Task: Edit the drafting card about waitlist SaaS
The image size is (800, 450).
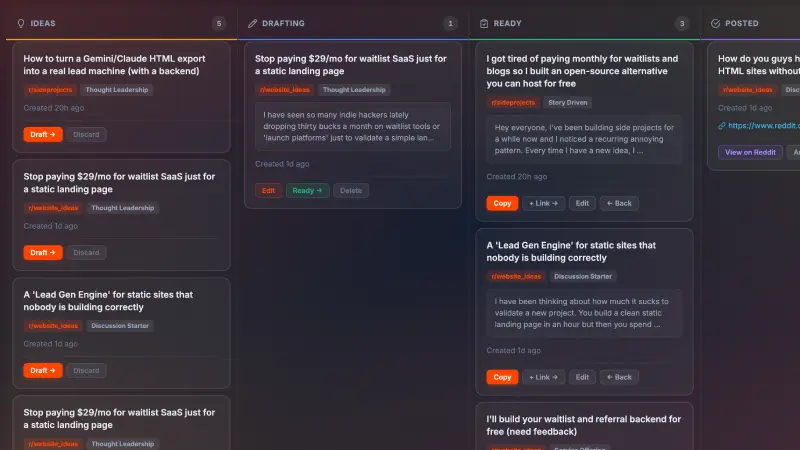Action: (268, 190)
